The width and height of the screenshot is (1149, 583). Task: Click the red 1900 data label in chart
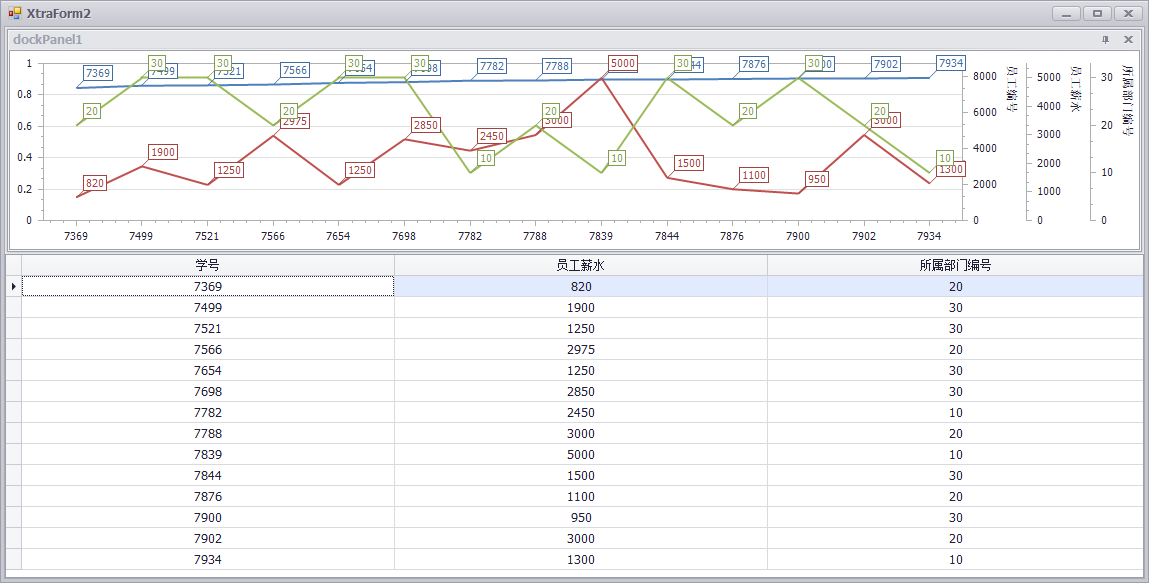tap(163, 152)
